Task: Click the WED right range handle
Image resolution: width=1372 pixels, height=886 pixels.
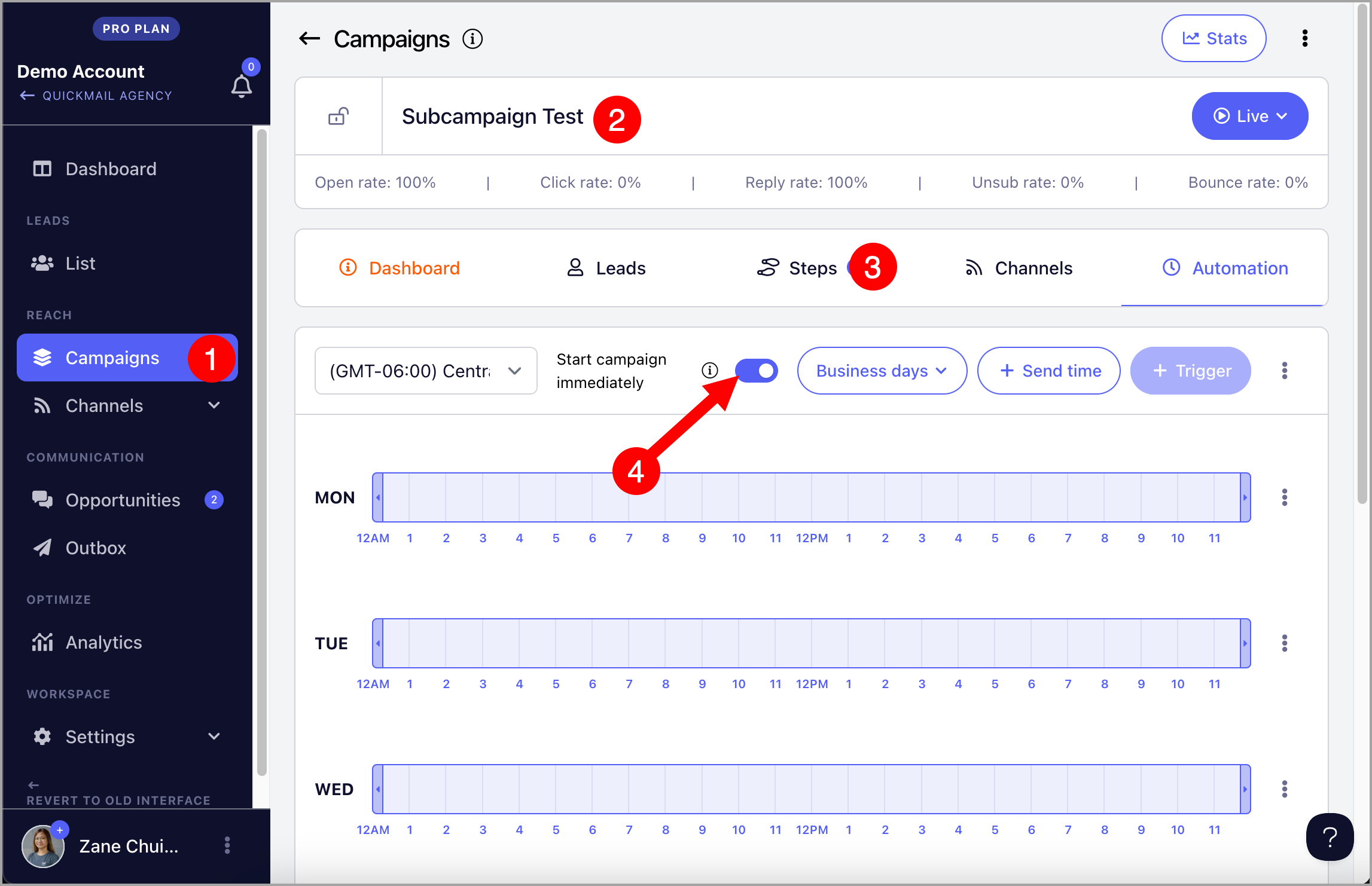Action: click(1245, 789)
